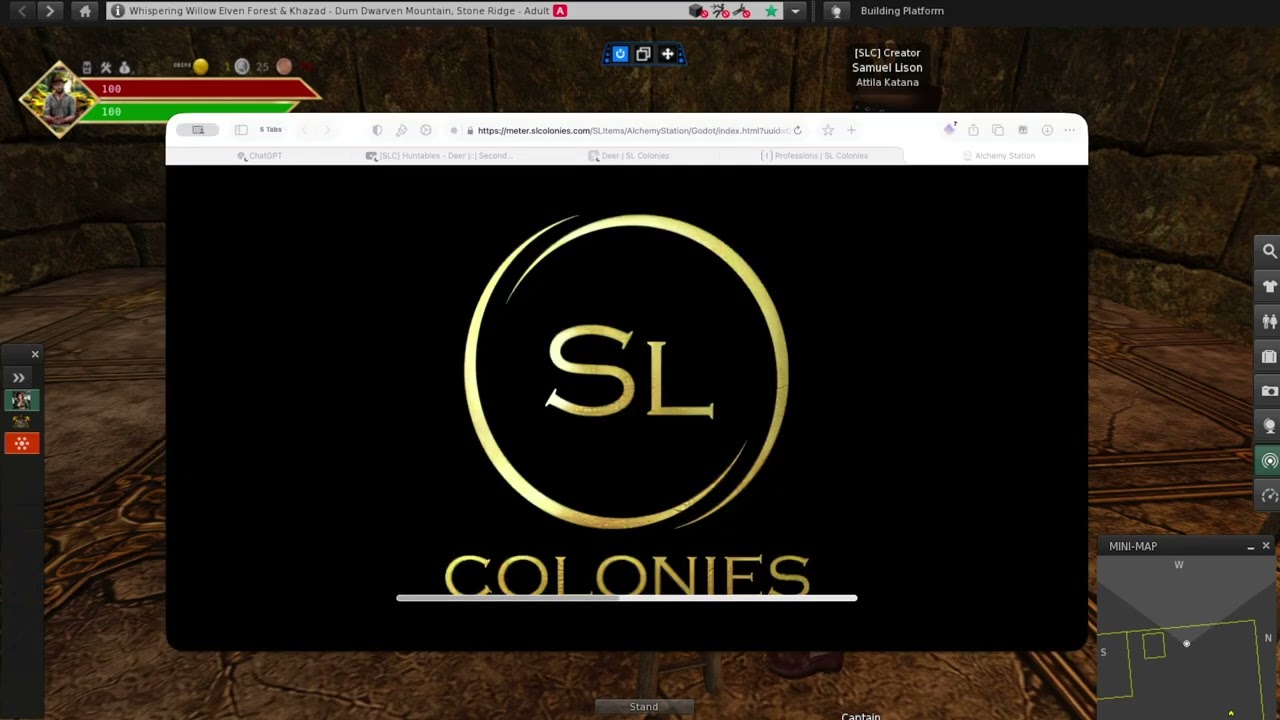This screenshot has height=720, width=1280.
Task: Click the privacy shield icon in browser toolbar
Action: click(x=377, y=130)
